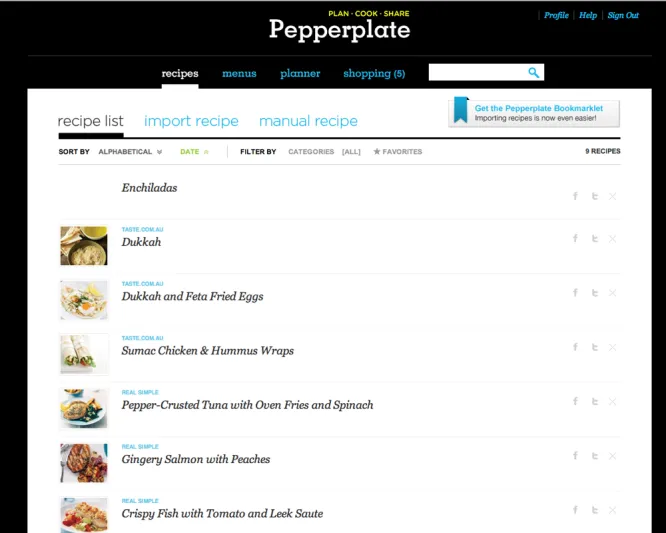This screenshot has width=666, height=533.
Task: Sort recipes by date
Action: [x=194, y=152]
